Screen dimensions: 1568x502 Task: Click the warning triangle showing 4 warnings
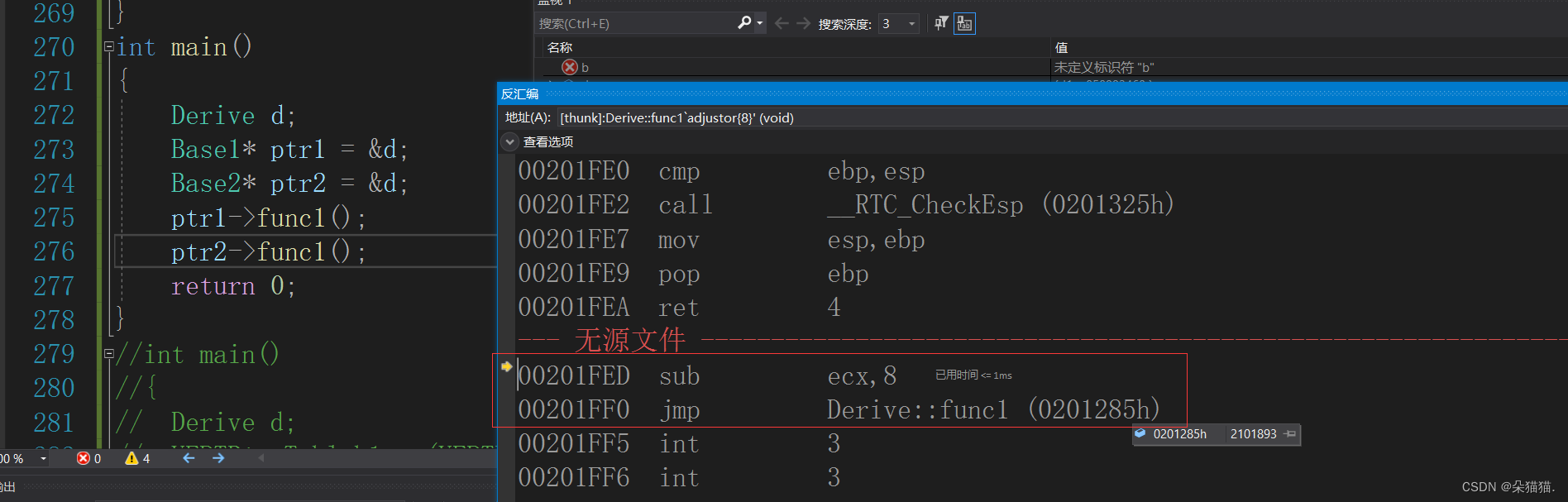point(131,458)
